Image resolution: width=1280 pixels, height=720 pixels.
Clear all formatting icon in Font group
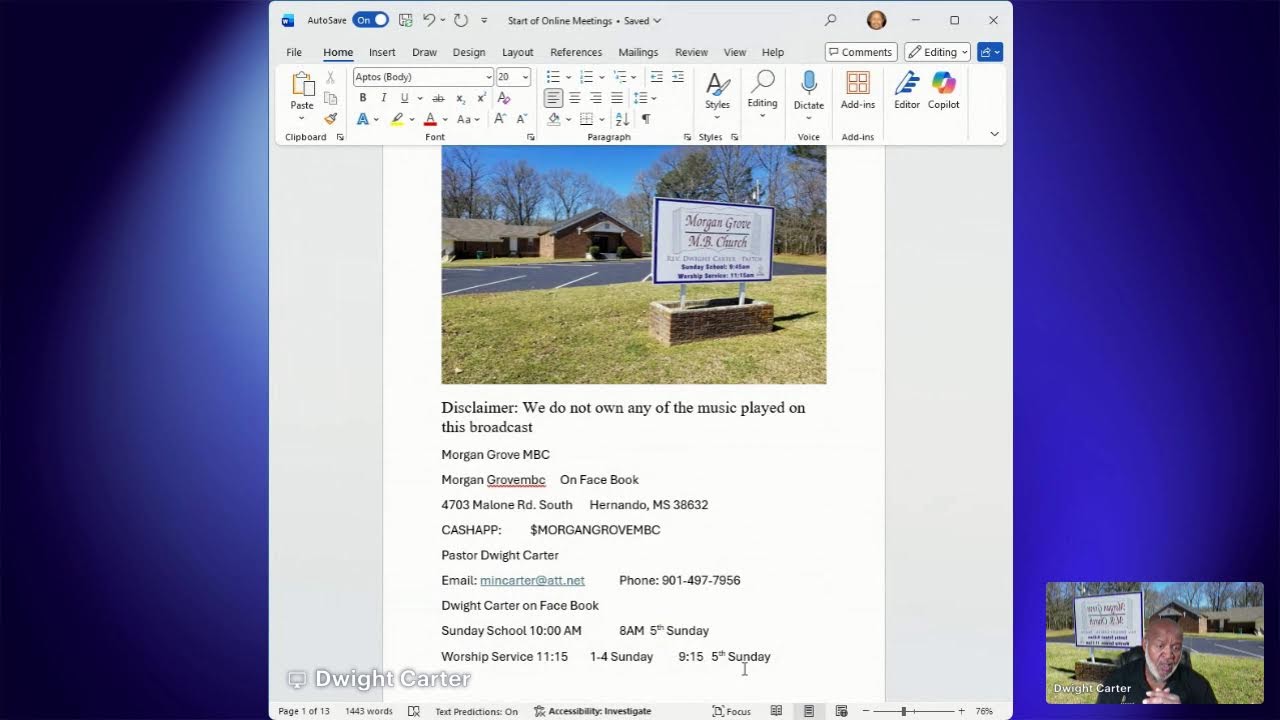pyautogui.click(x=504, y=98)
